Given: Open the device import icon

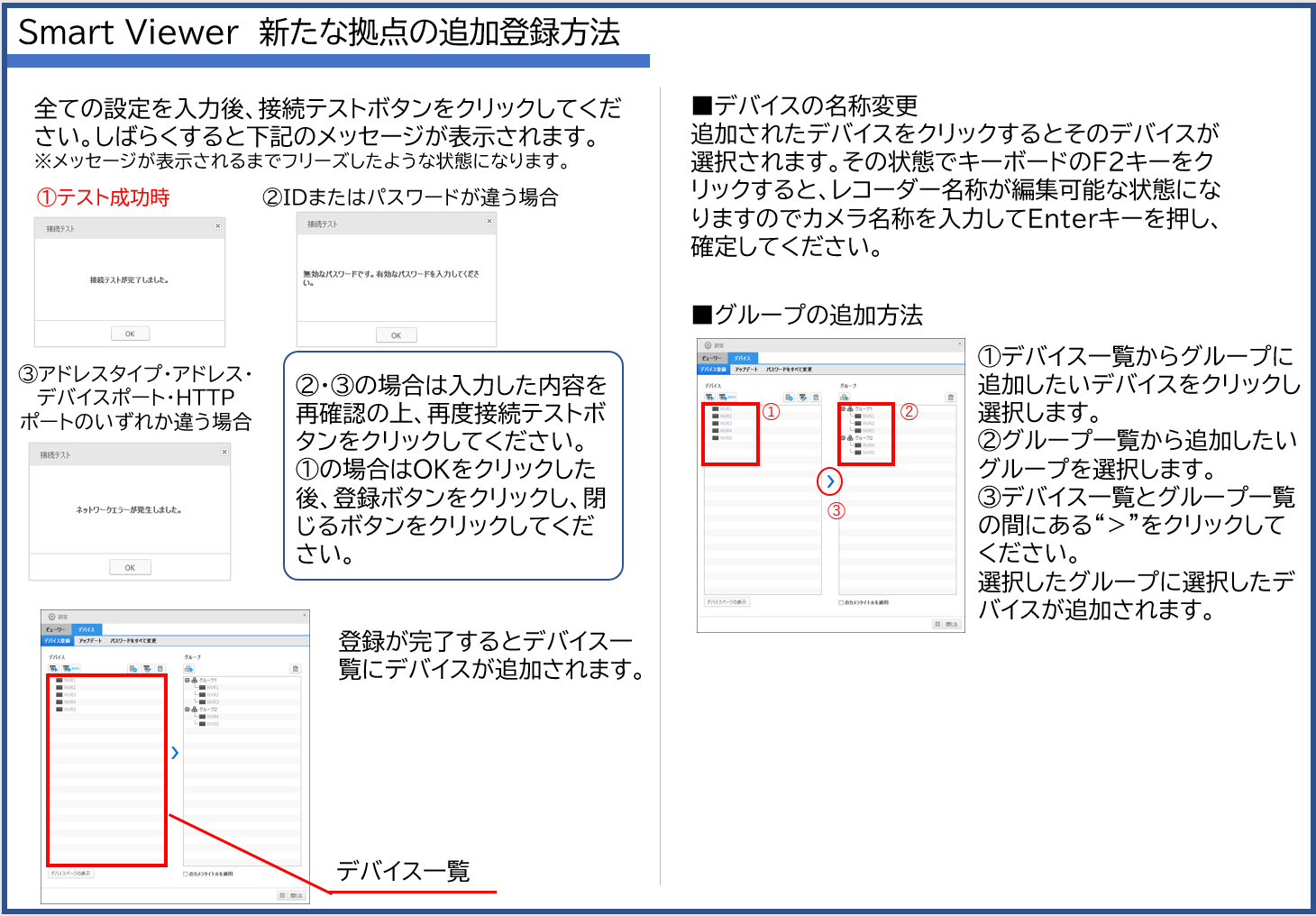Looking at the screenshot, I should tap(132, 667).
